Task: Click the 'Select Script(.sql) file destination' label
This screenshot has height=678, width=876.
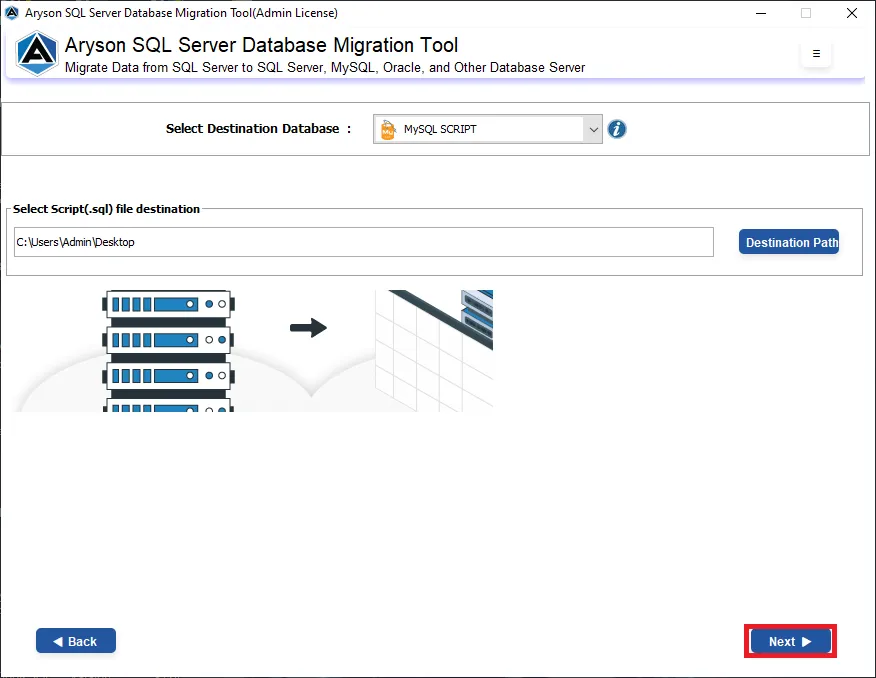Action: (106, 209)
